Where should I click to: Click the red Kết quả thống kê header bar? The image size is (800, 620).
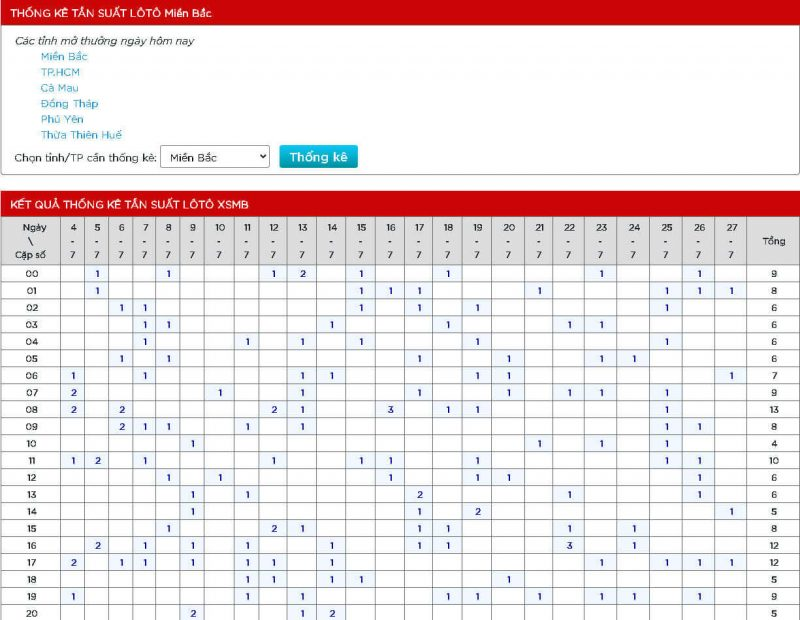[400, 204]
